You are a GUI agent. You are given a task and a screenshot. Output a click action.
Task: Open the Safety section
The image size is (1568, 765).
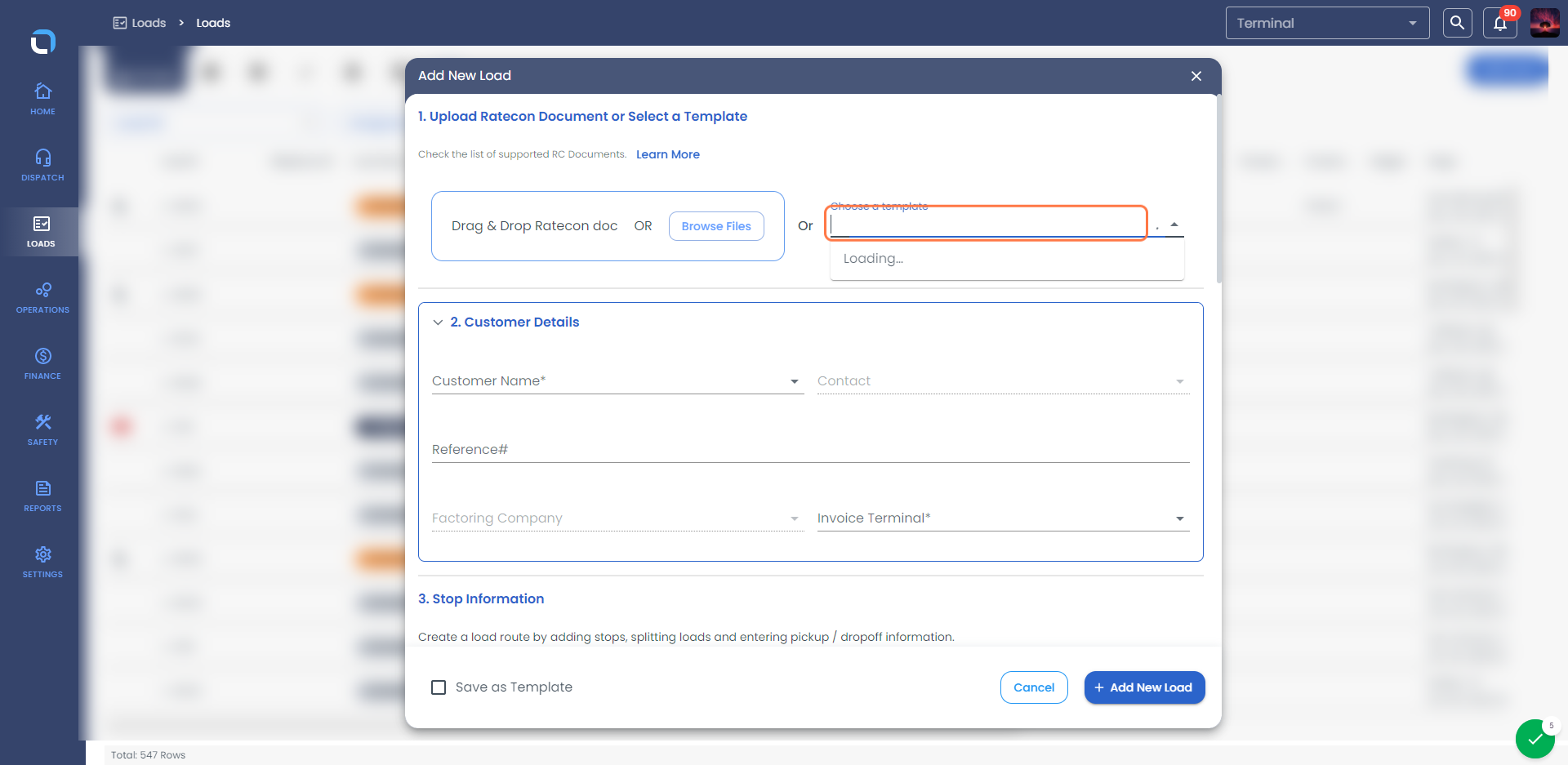(42, 429)
